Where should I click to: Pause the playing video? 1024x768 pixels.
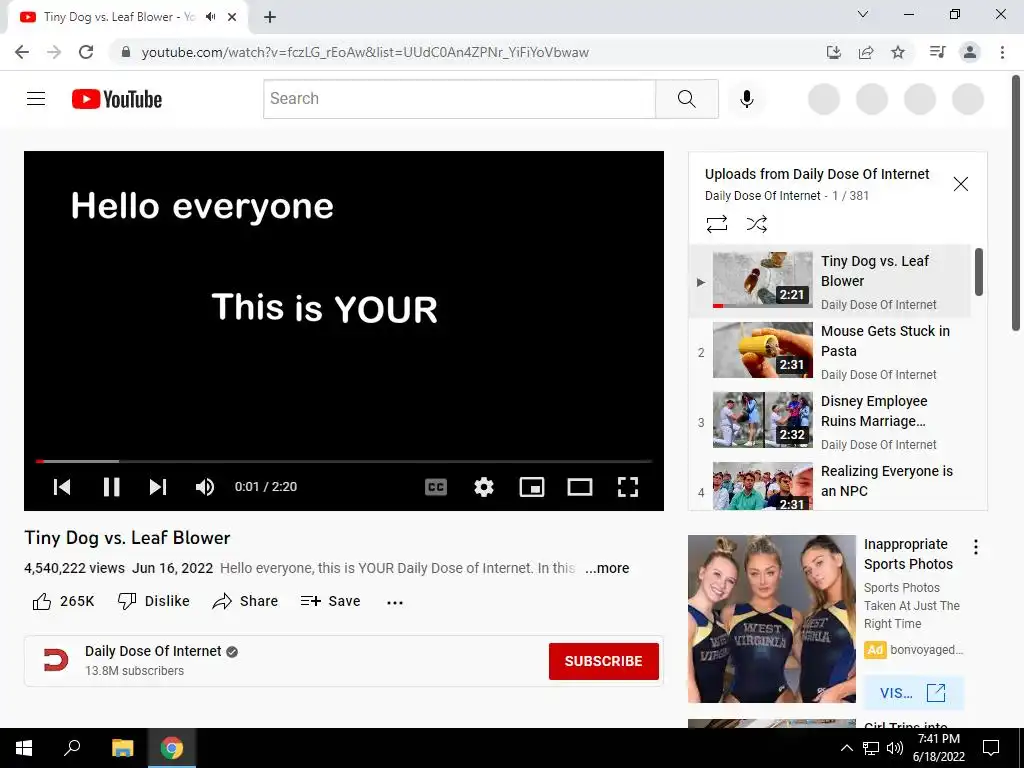111,487
